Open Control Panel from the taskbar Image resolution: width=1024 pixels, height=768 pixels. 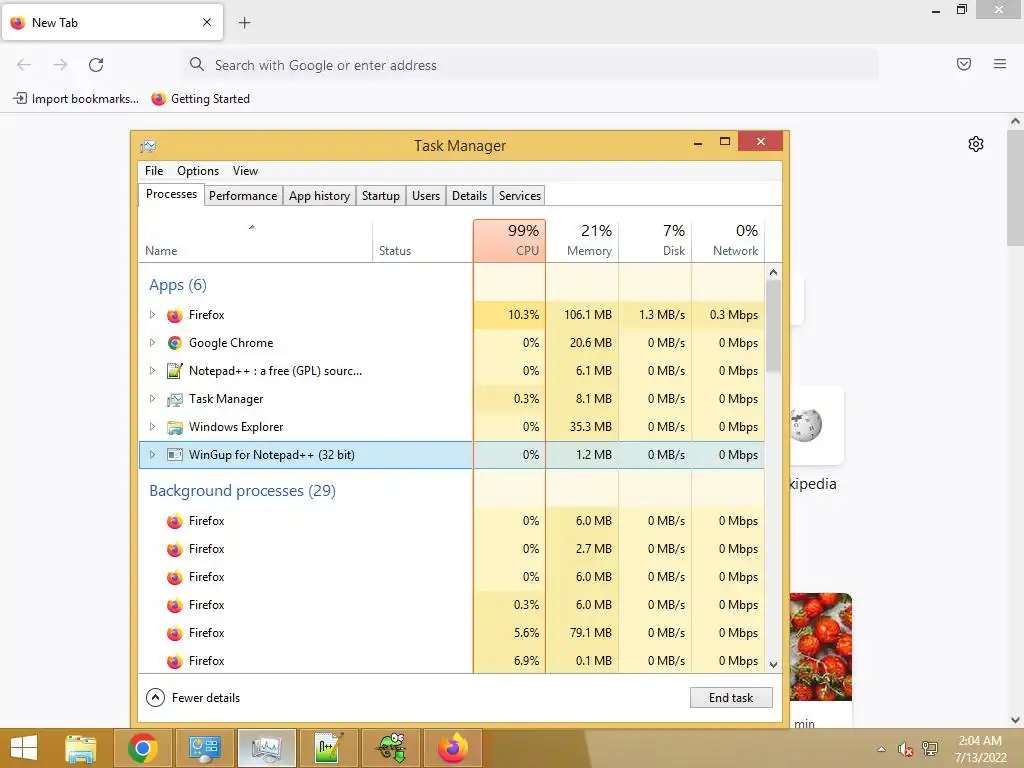pos(204,748)
